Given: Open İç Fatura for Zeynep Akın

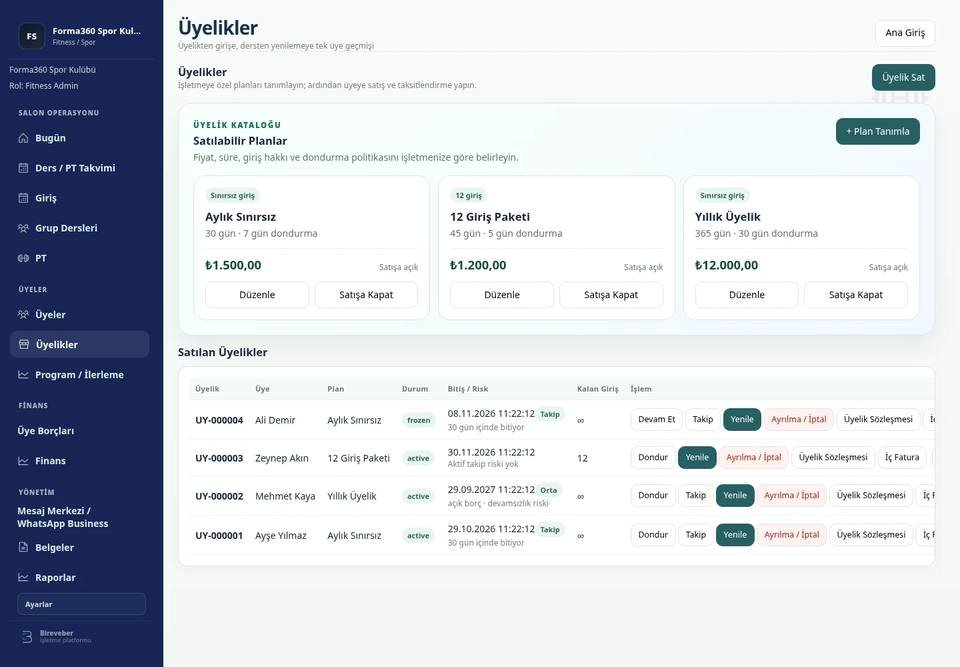Looking at the screenshot, I should (902, 458).
